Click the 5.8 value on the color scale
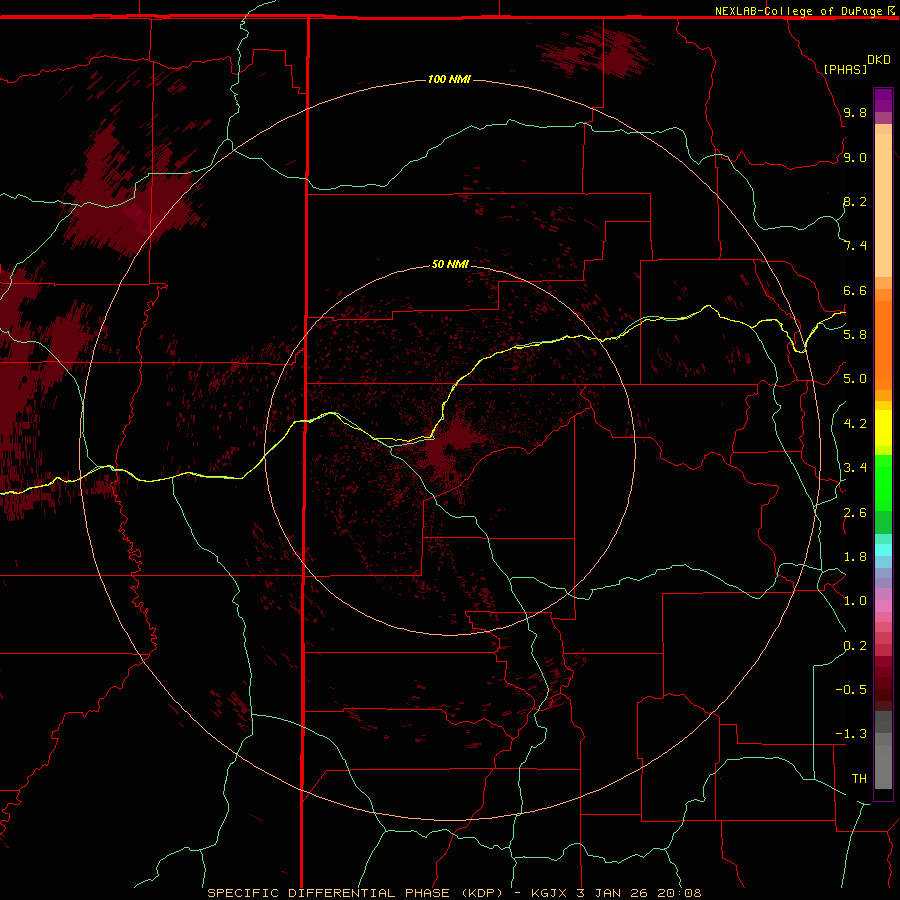 point(855,335)
